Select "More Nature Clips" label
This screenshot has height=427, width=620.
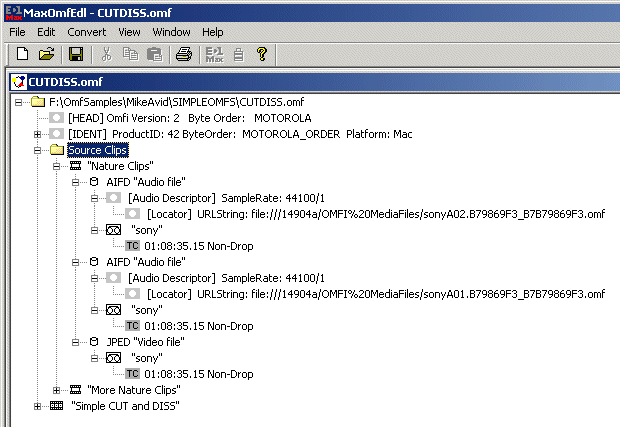134,390
